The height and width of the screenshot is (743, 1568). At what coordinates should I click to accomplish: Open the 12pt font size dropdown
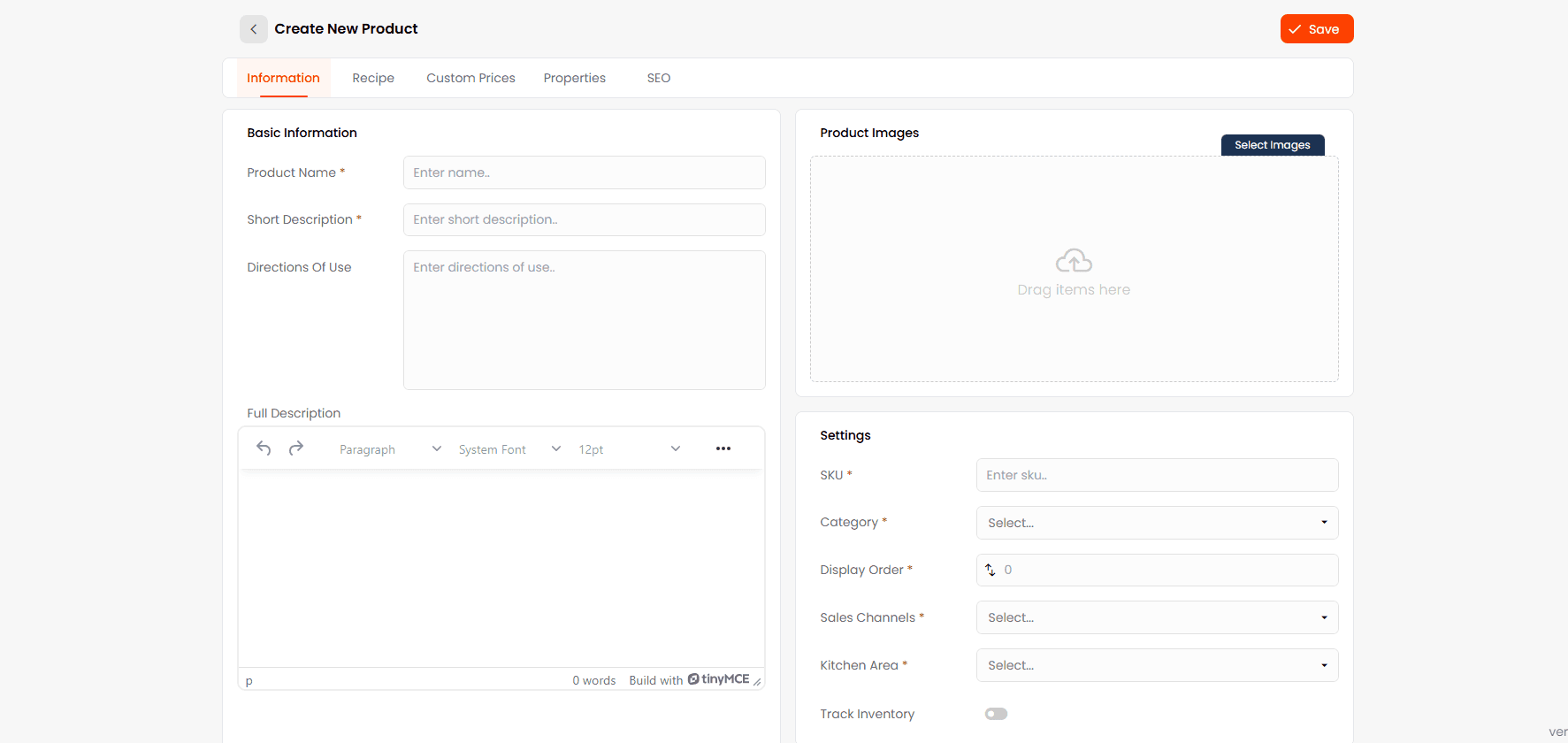click(629, 449)
